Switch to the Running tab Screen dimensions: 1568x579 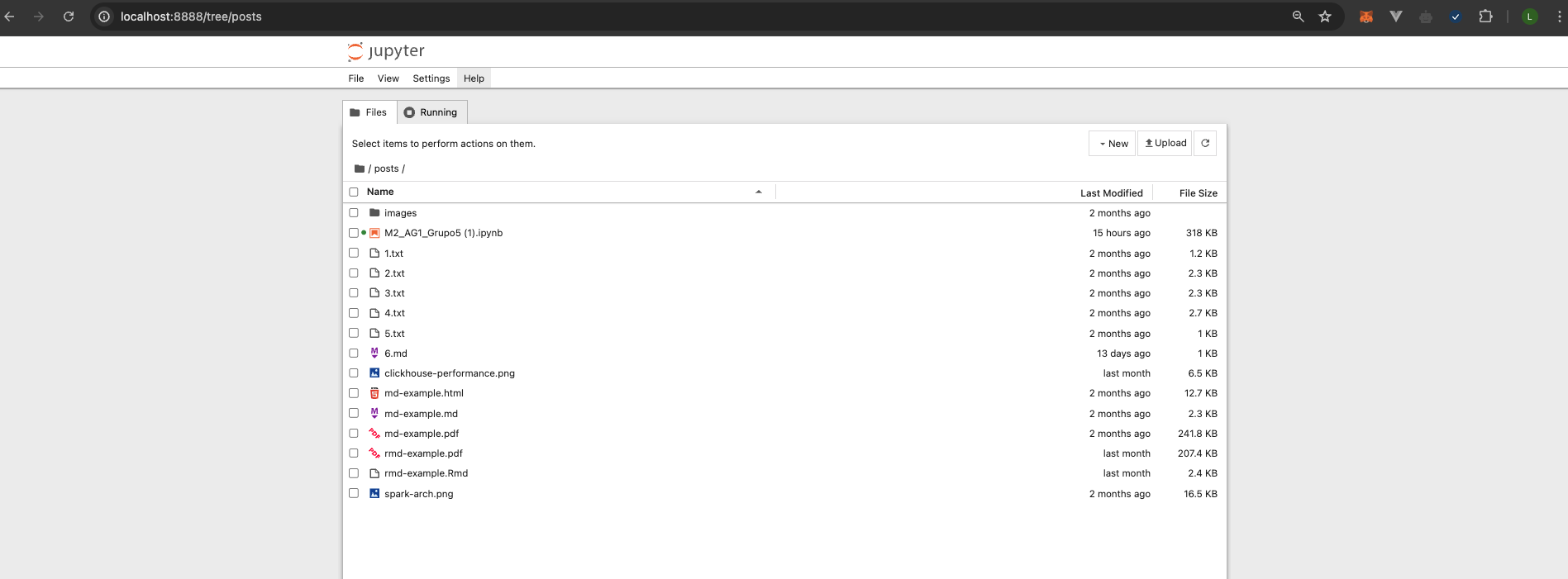point(431,112)
